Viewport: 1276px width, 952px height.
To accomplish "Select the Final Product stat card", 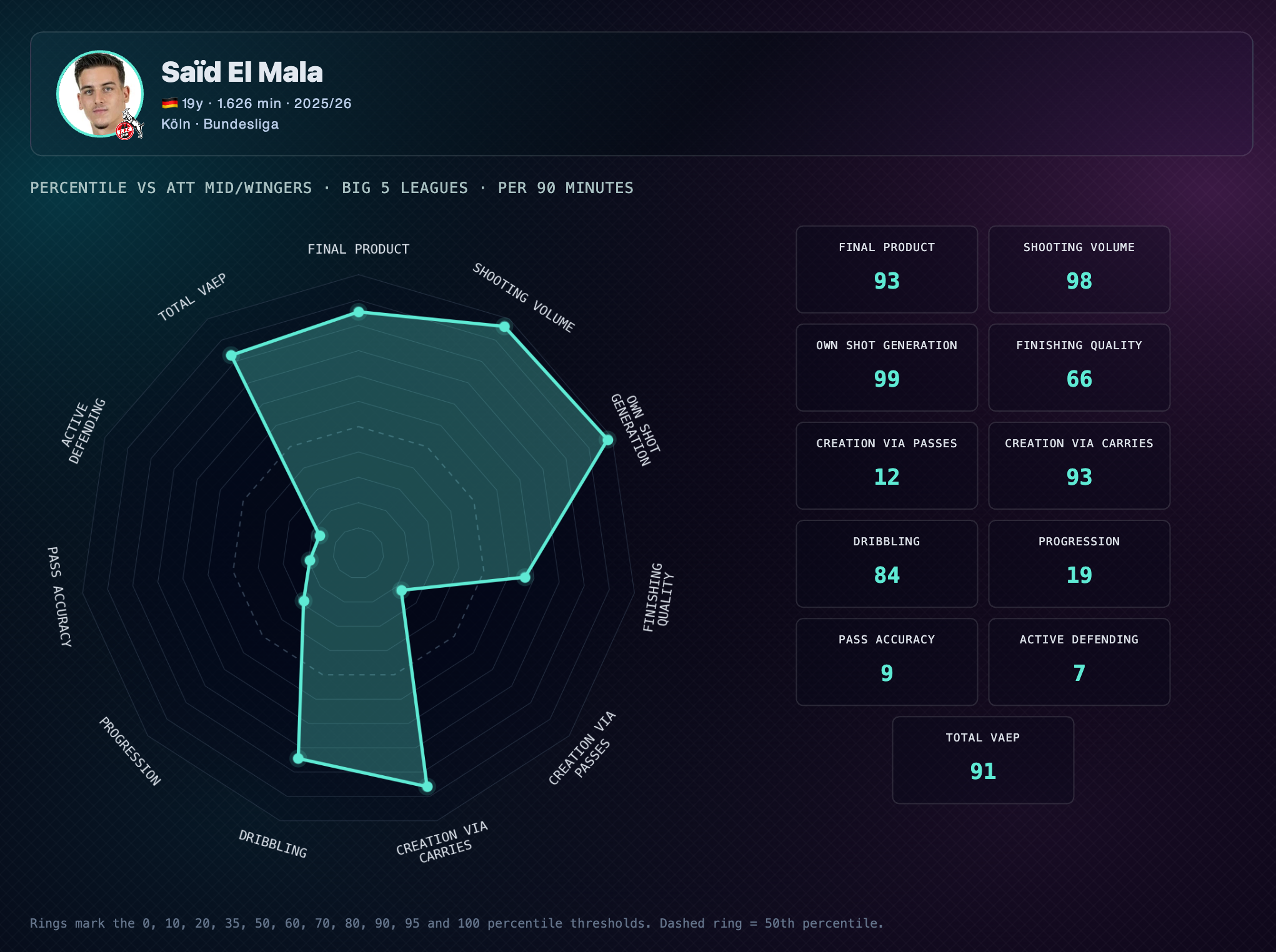I will [x=886, y=269].
